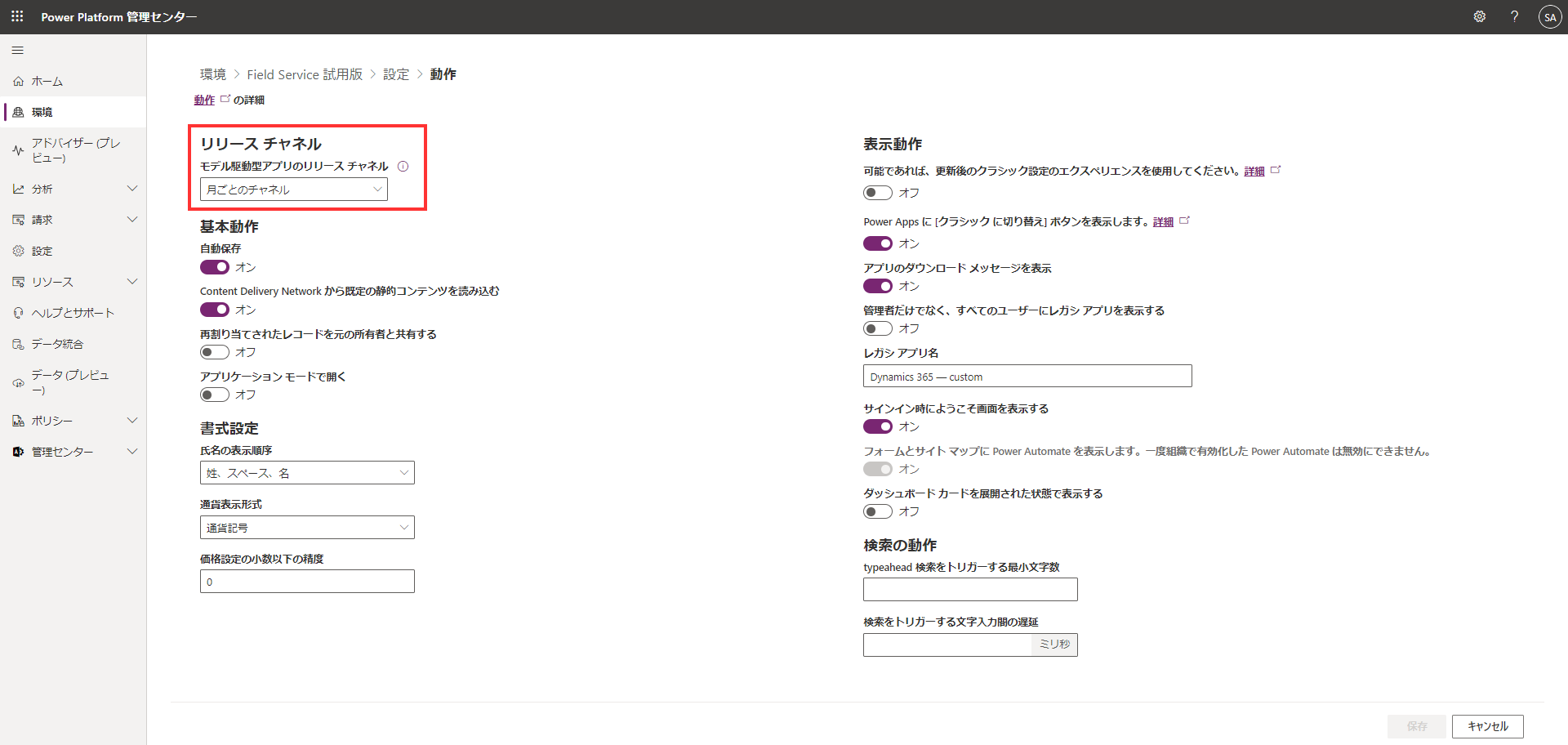Toggle アプリケーション モードで開く switch

[215, 395]
